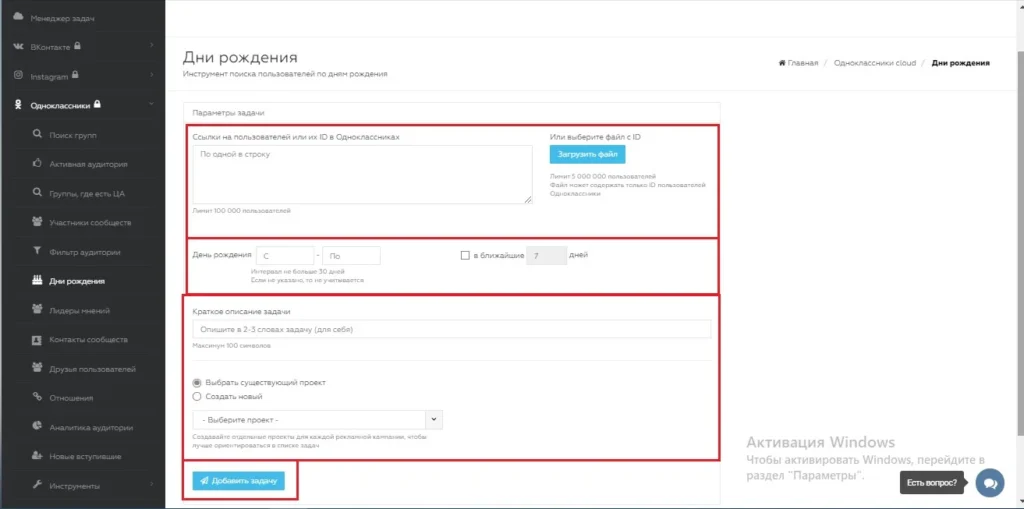Click the pie chart icon for Аналитика аудитории
Image resolution: width=1024 pixels, height=509 pixels.
point(37,427)
